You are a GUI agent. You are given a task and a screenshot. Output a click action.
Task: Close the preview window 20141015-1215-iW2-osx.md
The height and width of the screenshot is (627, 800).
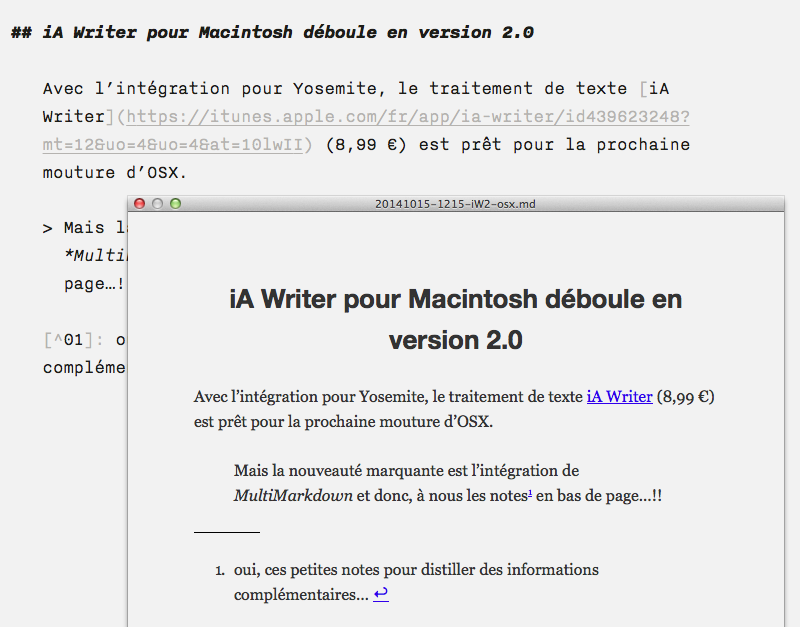(x=139, y=204)
